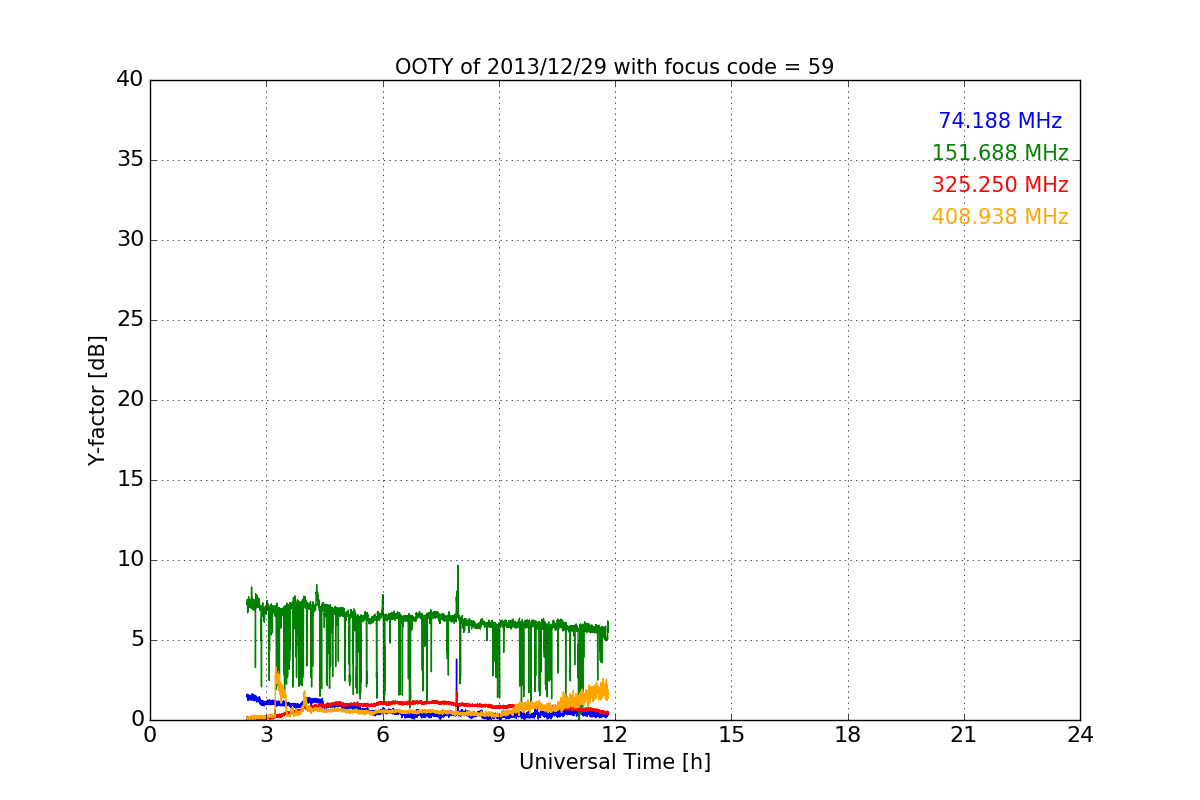Screen dimensions: 1200x800
Task: Click the Y-factor [dB] axis label
Action: [x=96, y=400]
